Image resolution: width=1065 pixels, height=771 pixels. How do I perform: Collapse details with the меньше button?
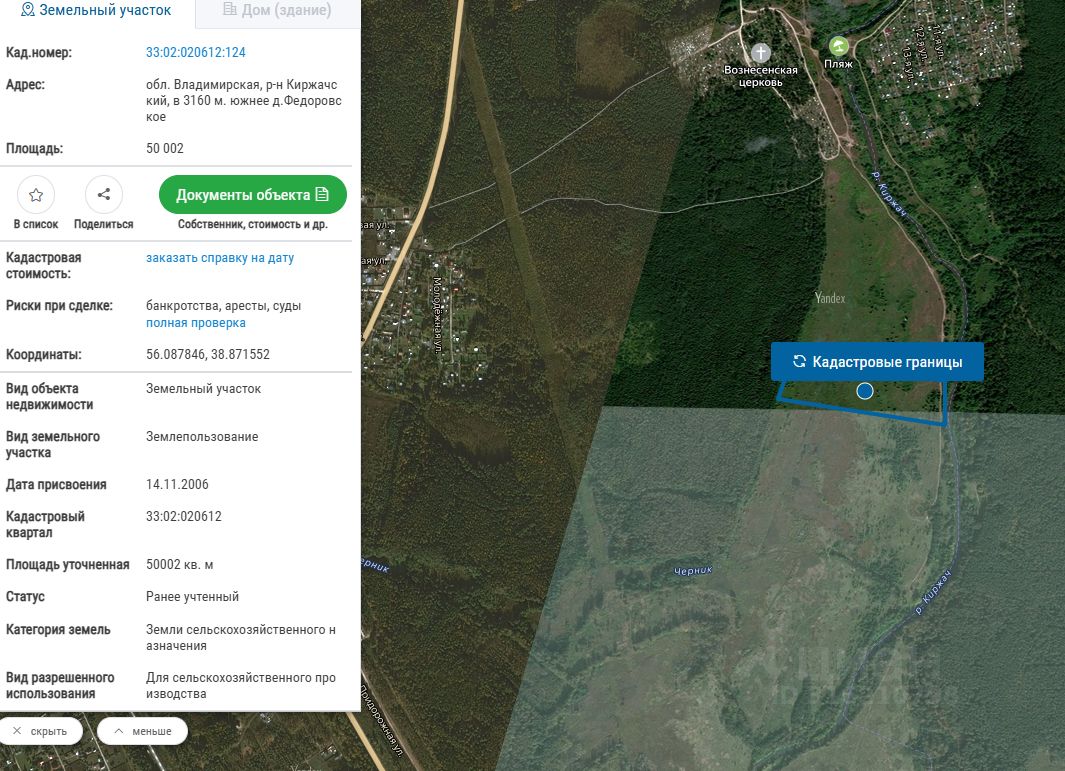pos(143,731)
